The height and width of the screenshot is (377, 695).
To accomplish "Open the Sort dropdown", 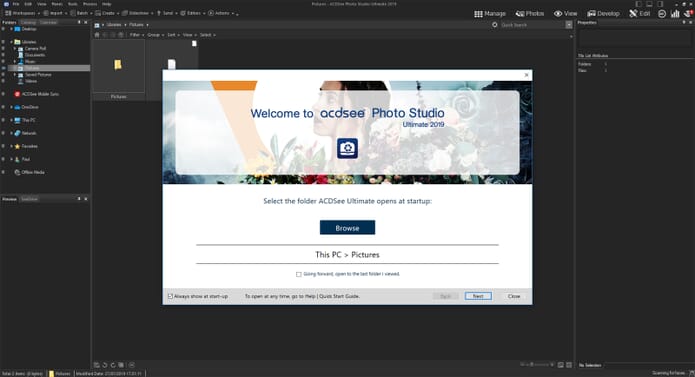I will pos(173,35).
